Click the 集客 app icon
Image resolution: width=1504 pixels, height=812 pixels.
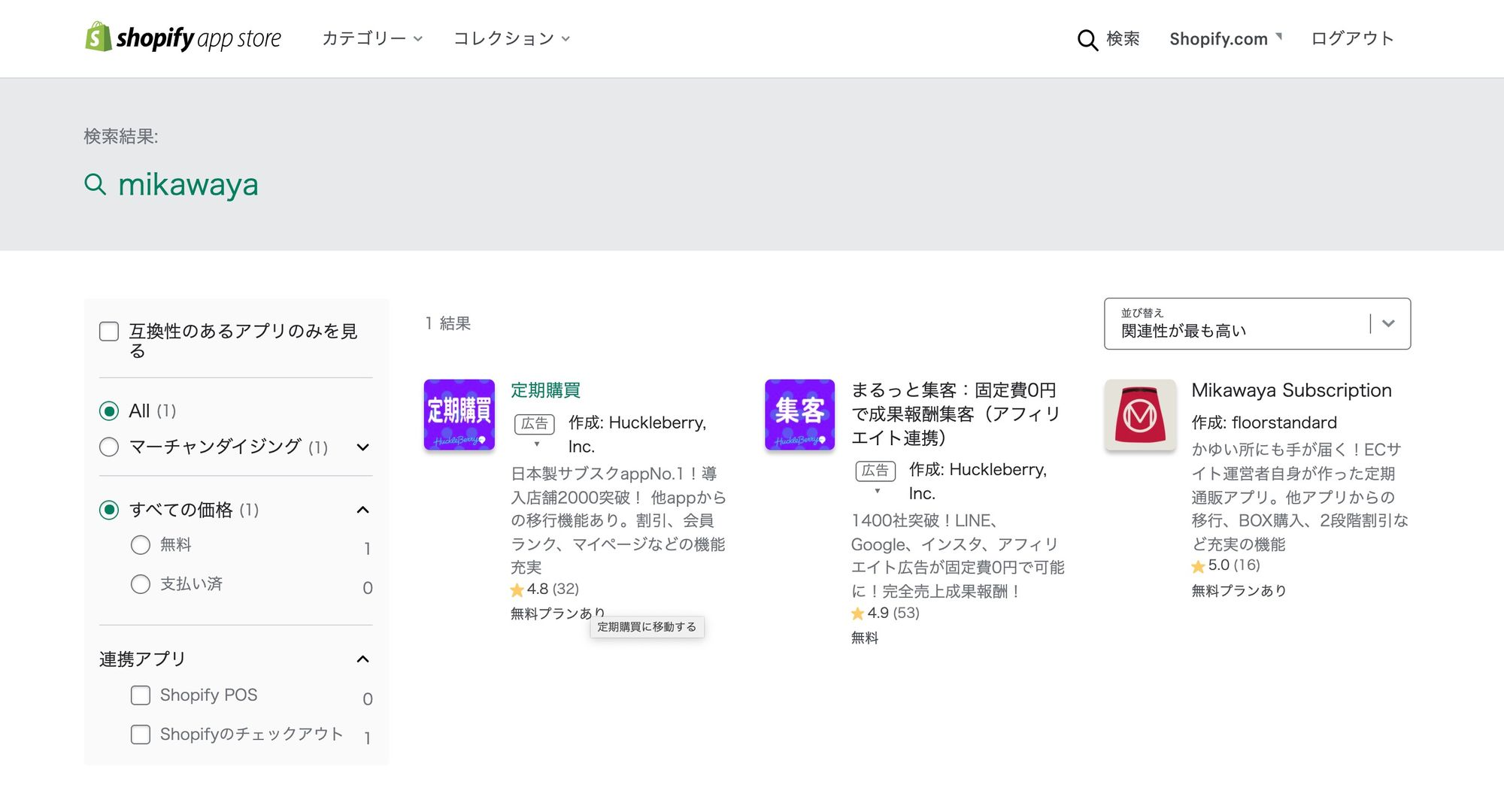[x=799, y=415]
